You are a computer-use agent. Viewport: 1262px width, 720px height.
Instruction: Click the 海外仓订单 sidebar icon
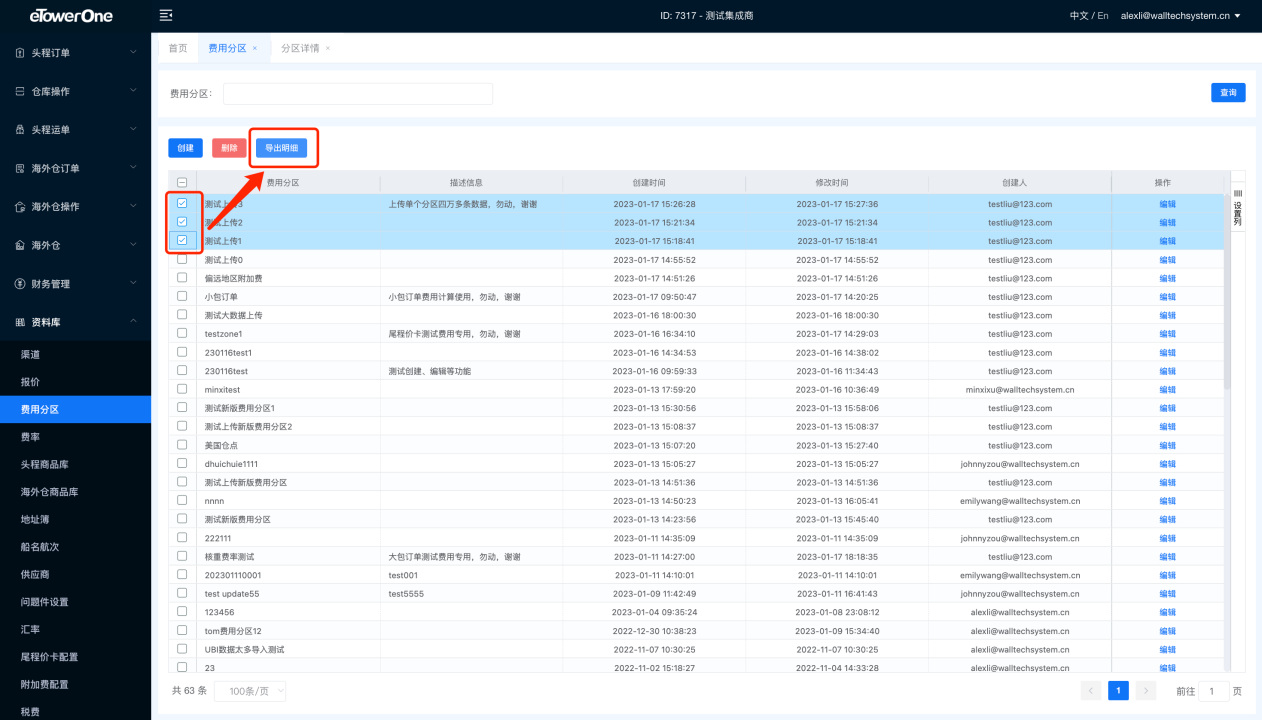click(x=20, y=168)
